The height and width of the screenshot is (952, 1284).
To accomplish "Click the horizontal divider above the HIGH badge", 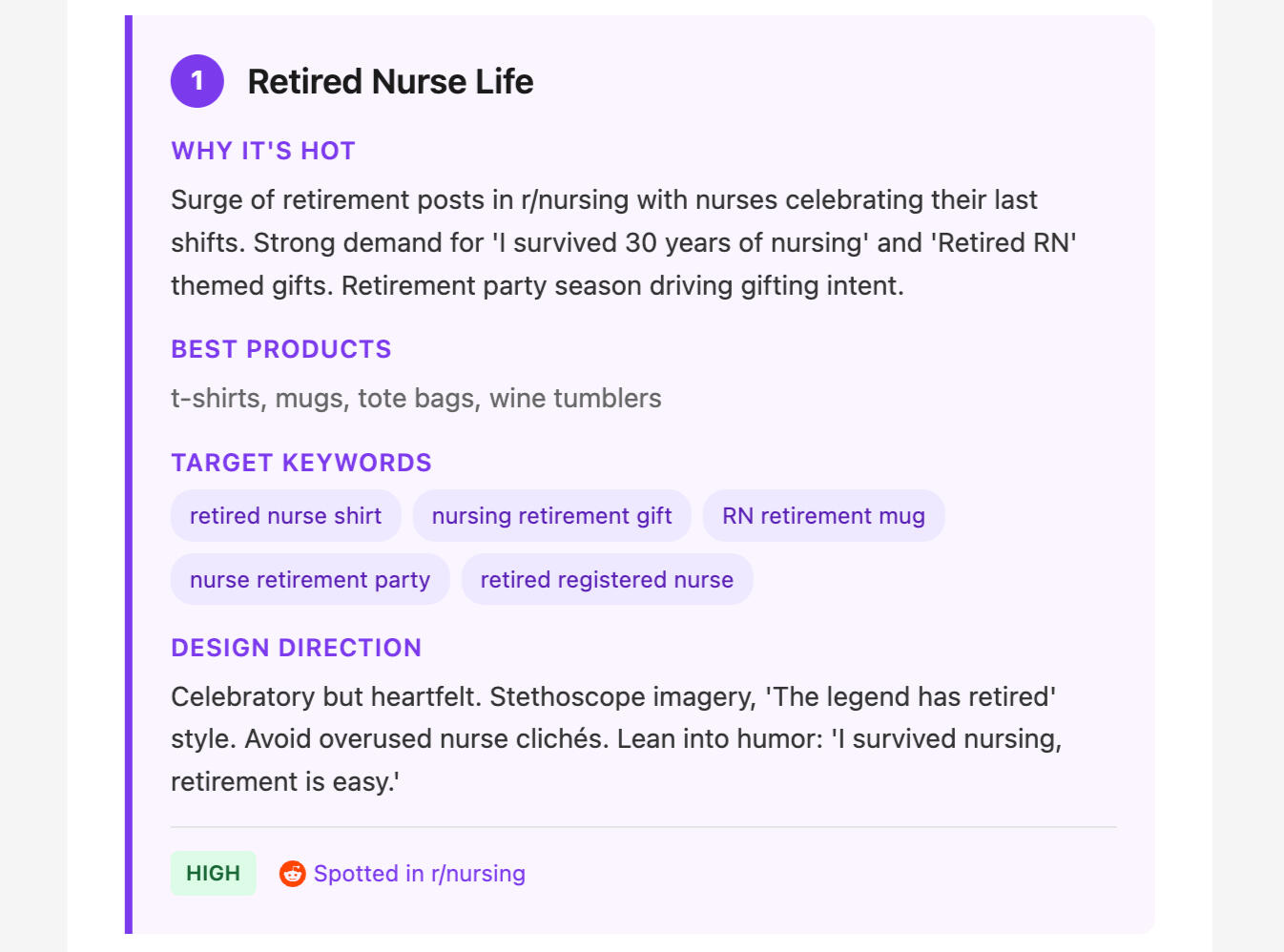I will 643,827.
